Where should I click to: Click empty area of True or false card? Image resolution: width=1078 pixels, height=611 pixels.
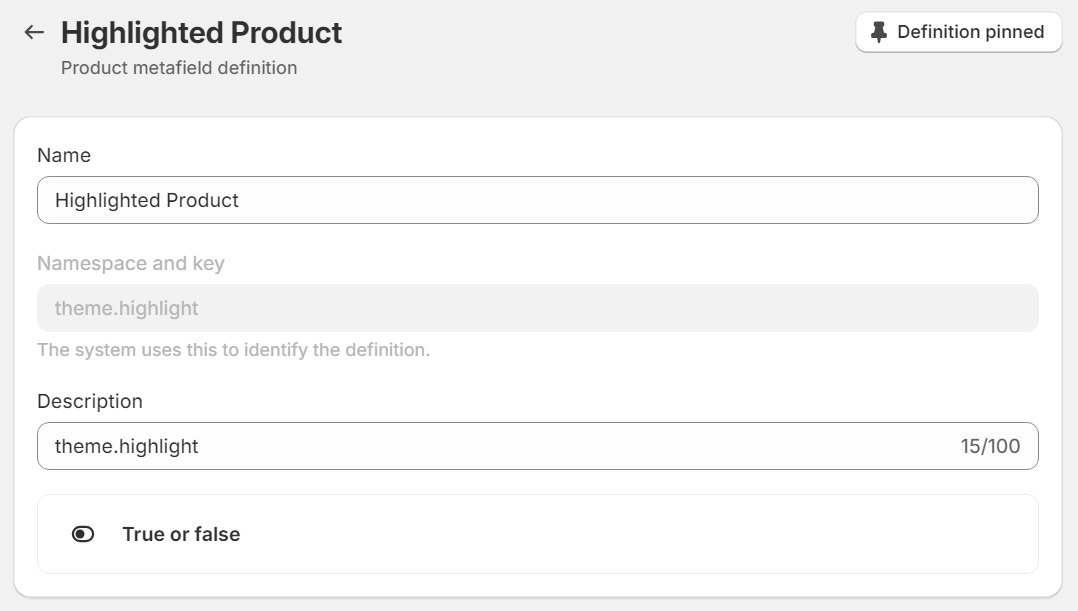639,534
